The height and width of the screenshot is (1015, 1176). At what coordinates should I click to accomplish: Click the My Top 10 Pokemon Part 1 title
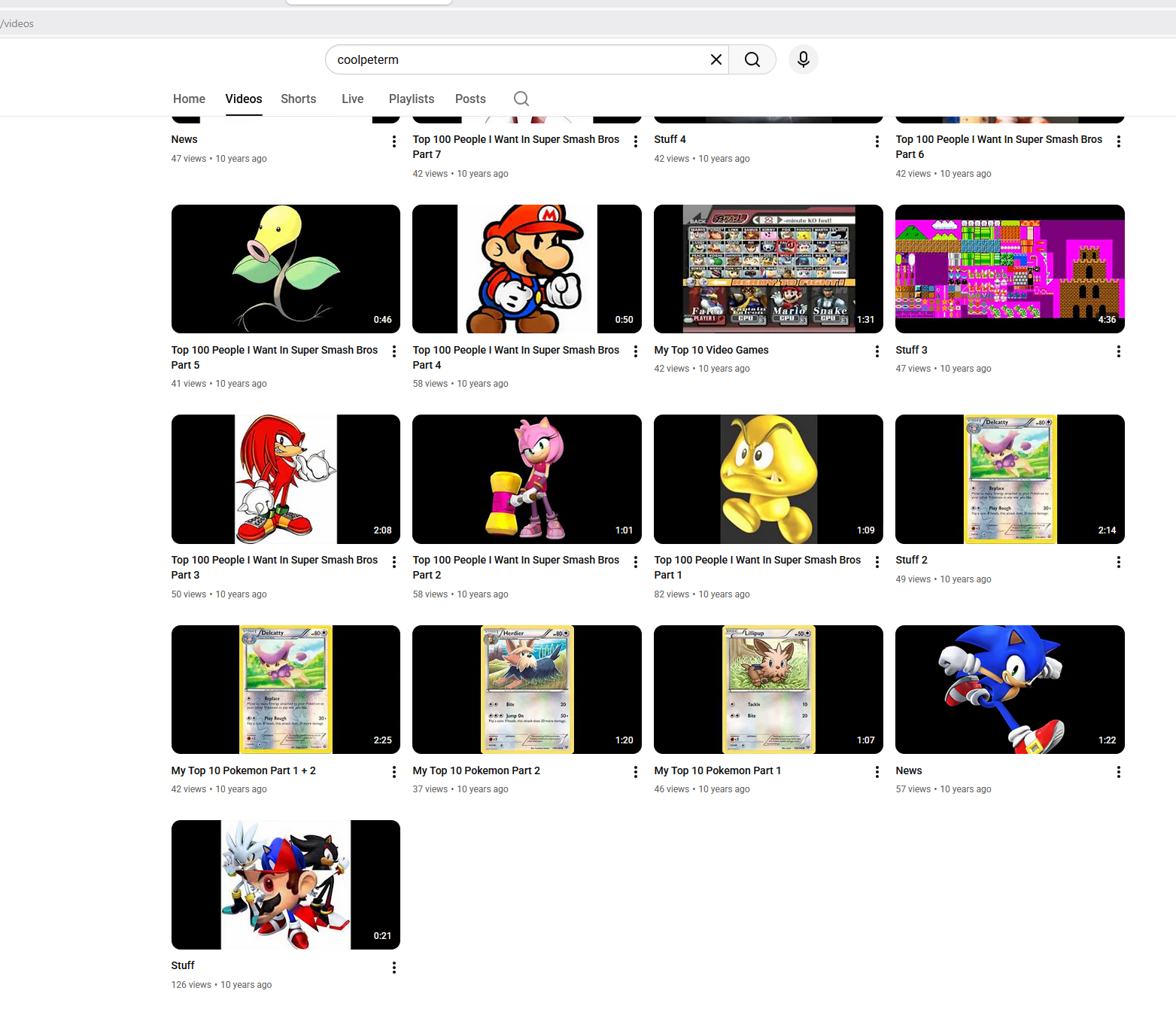coord(717,770)
